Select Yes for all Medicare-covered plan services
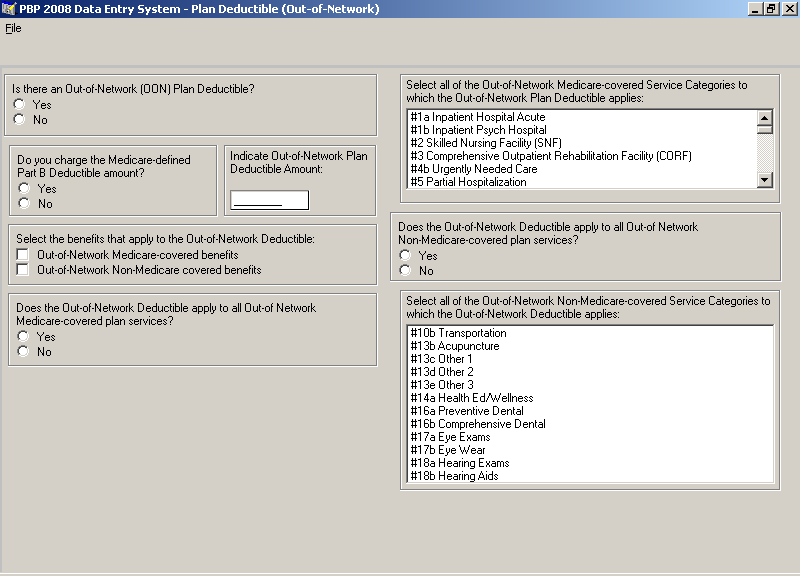This screenshot has width=800, height=576. (23, 336)
